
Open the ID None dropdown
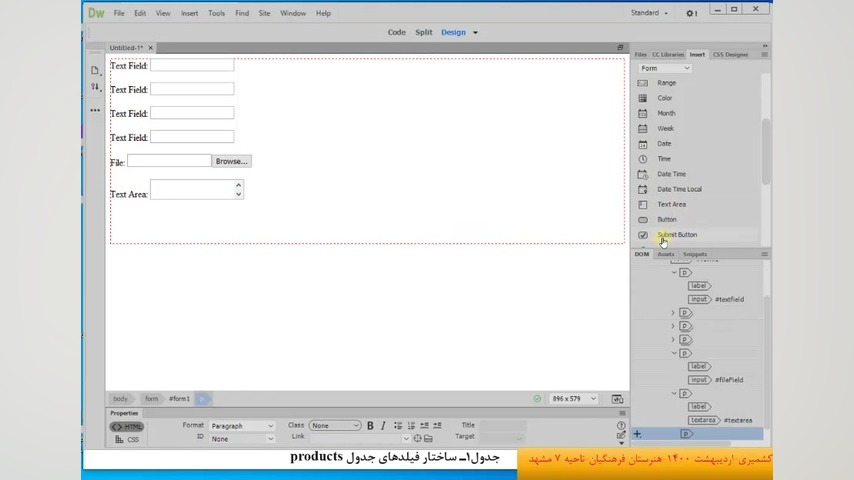[242, 439]
